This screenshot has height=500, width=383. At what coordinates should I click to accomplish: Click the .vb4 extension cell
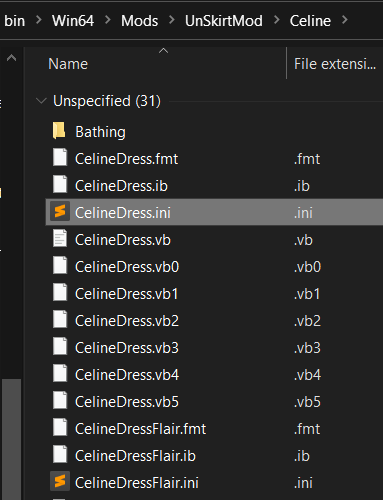307,375
